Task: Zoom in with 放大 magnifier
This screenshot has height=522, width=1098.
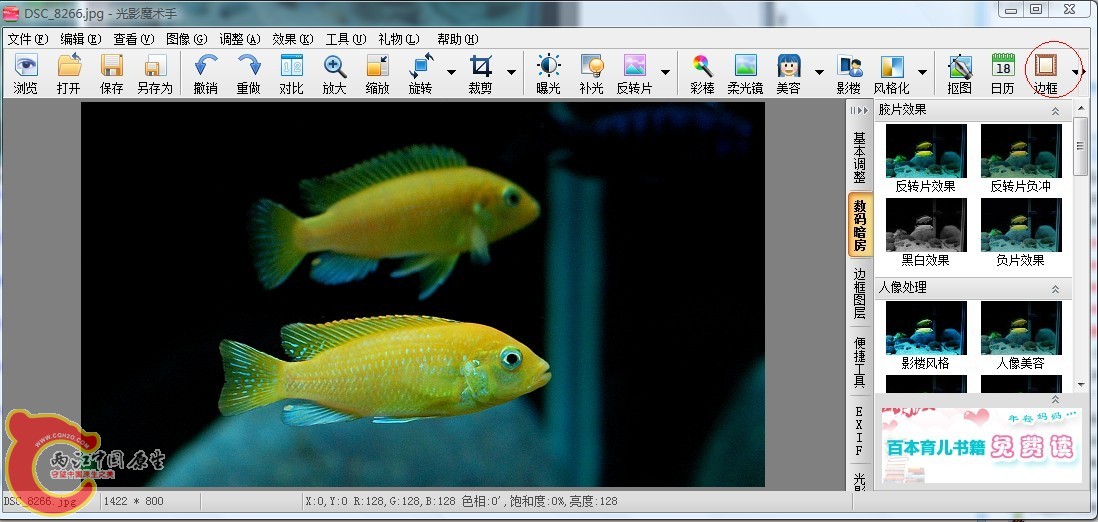Action: pyautogui.click(x=335, y=74)
